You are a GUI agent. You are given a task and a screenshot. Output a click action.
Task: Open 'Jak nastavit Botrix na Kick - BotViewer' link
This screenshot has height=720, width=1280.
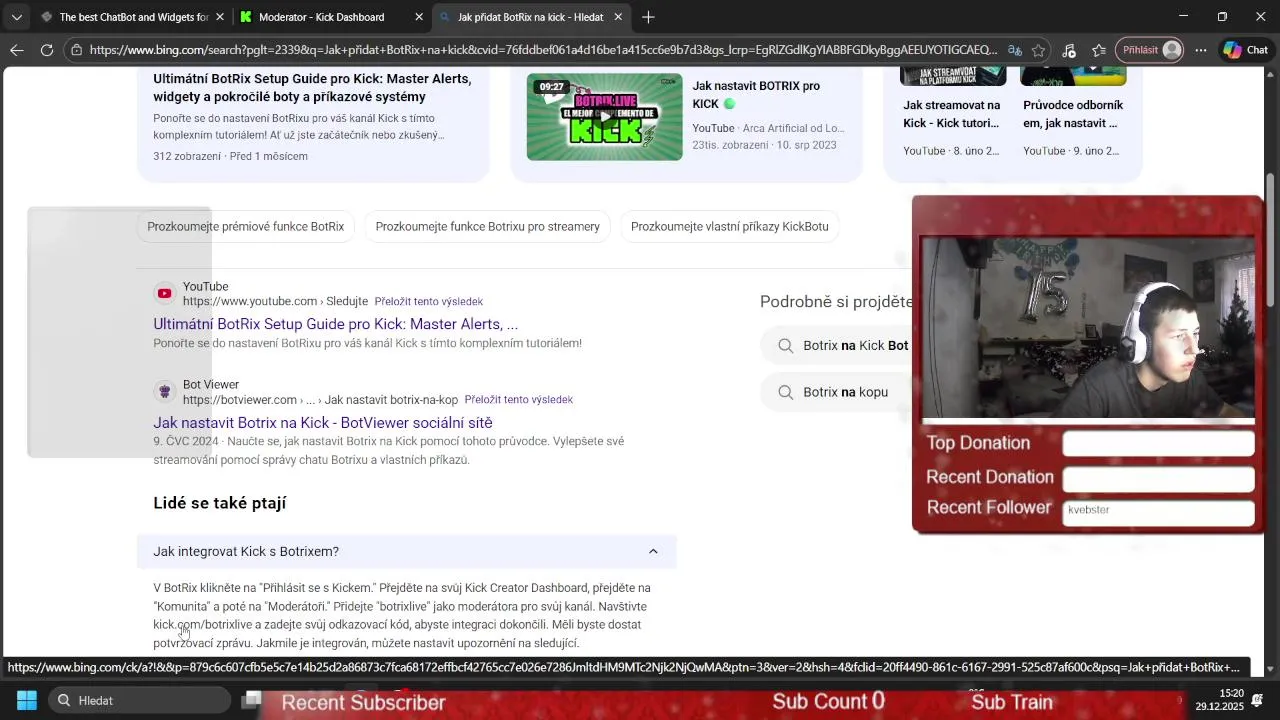point(323,422)
